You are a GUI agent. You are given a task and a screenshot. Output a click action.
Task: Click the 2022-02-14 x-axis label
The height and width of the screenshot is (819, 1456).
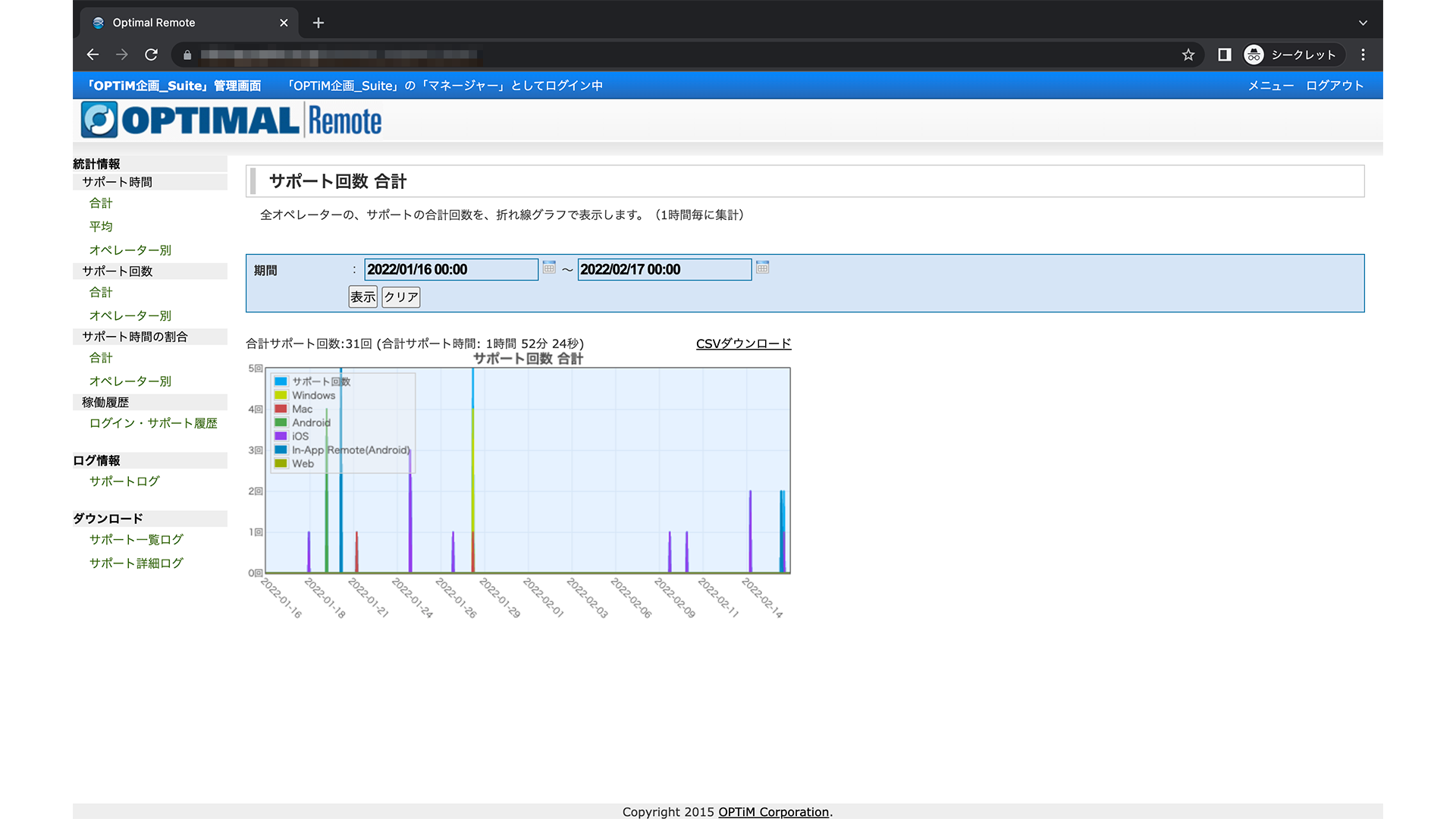762,598
